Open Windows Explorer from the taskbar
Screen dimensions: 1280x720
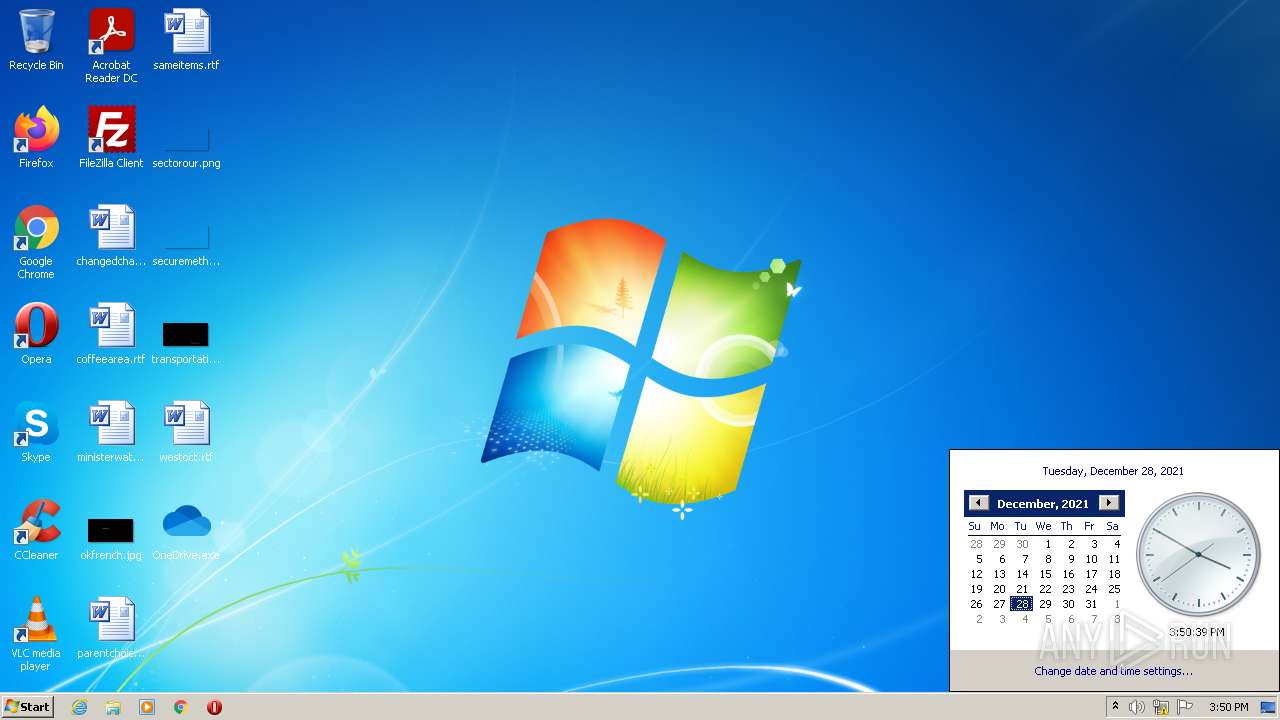point(113,707)
